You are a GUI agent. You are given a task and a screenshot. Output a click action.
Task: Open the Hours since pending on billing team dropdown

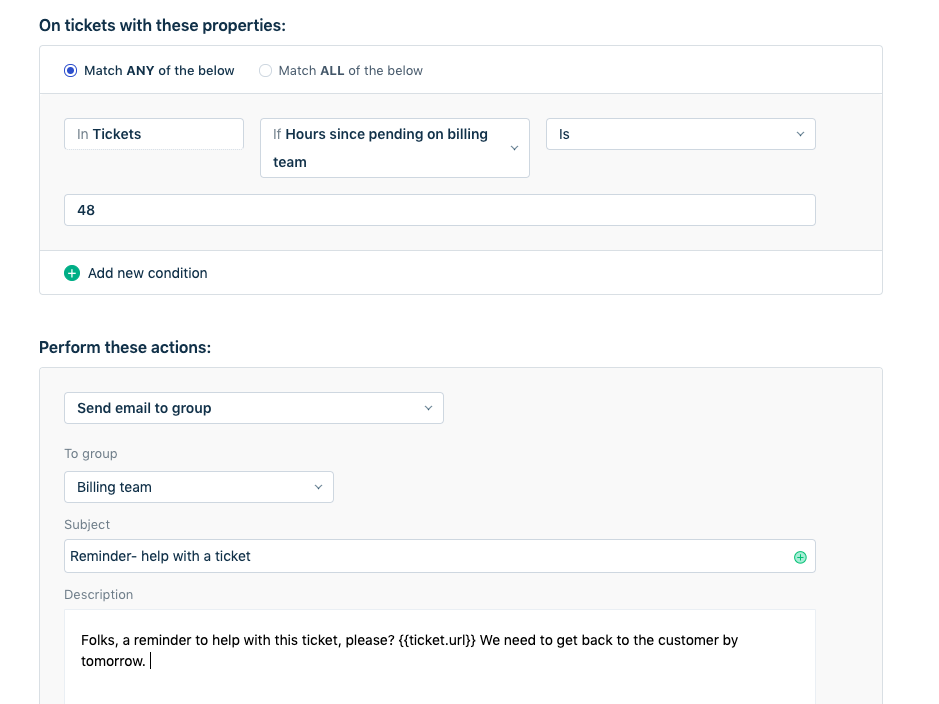point(395,148)
